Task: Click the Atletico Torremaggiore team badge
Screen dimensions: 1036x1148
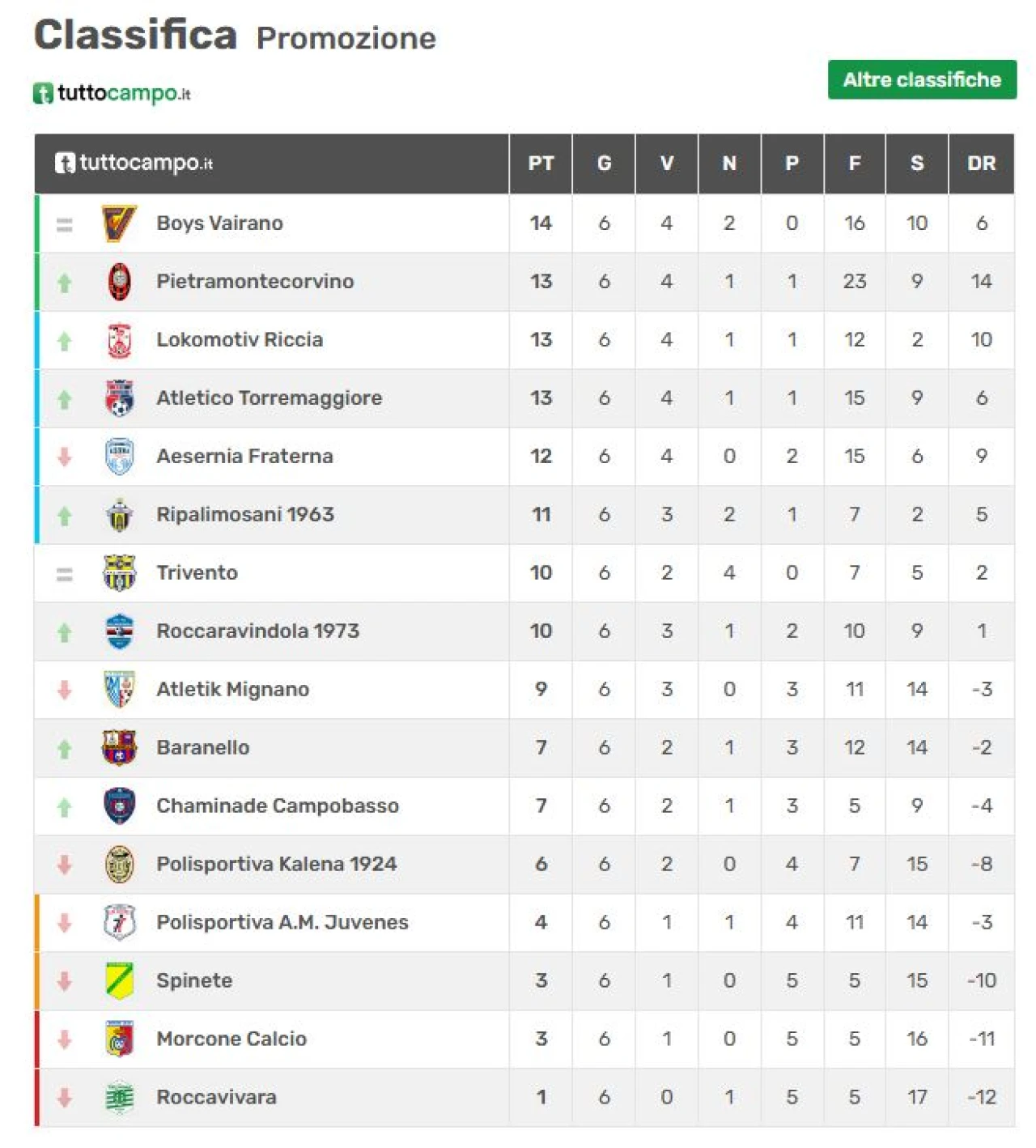Action: point(119,398)
